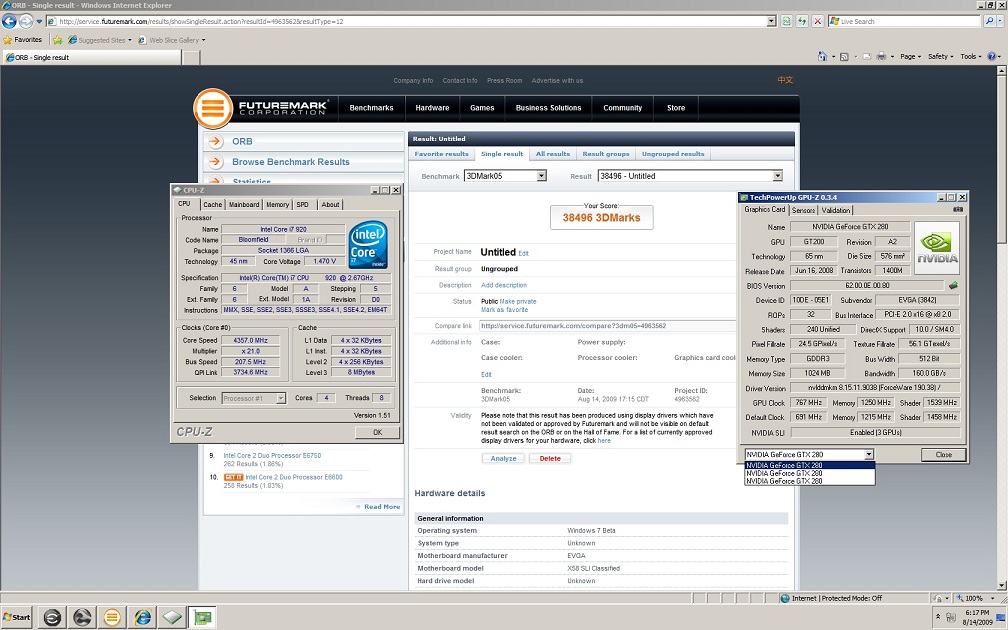Click the Live Search magnifier icon
The width and height of the screenshot is (1008, 630).
[989, 21]
